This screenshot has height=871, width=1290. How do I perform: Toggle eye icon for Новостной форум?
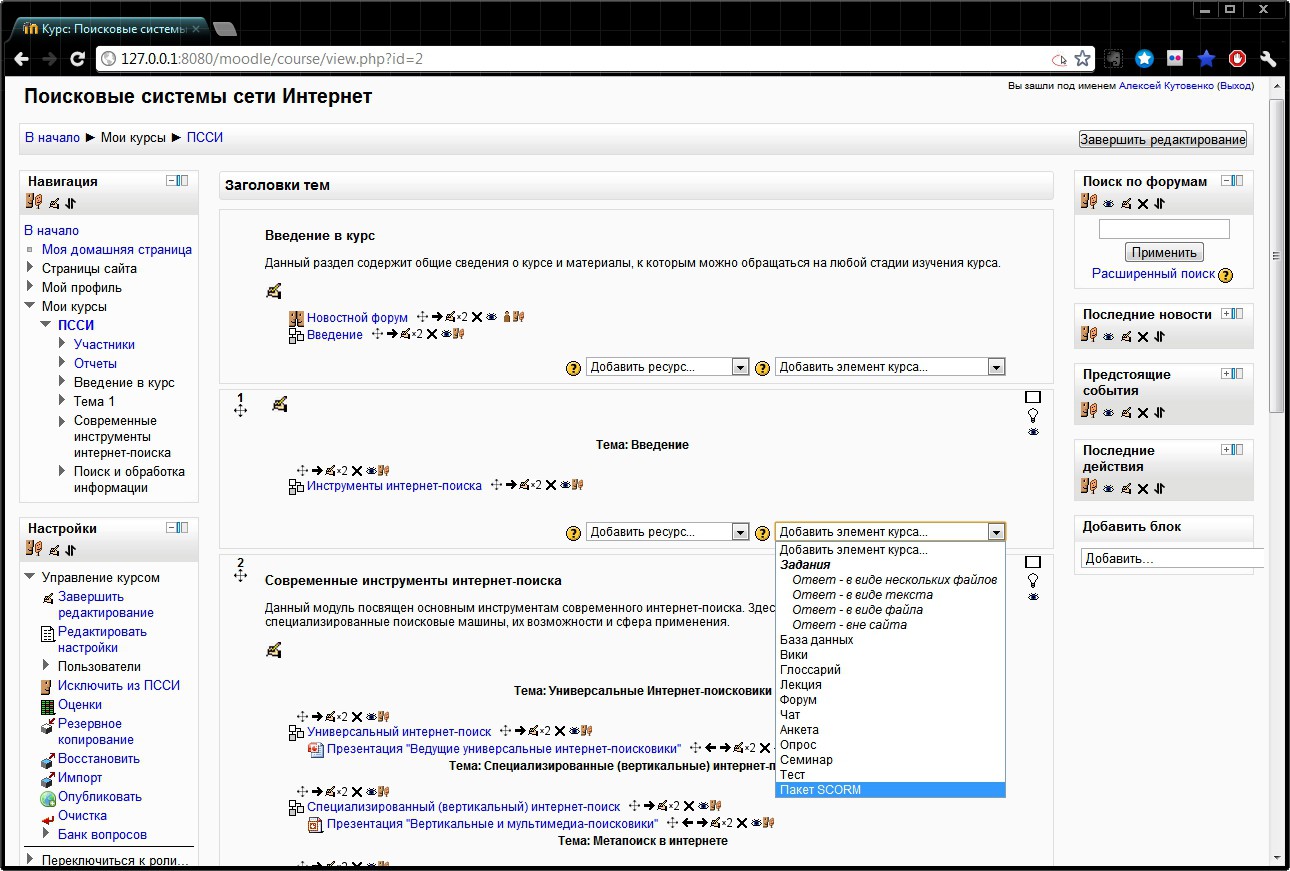tap(491, 317)
